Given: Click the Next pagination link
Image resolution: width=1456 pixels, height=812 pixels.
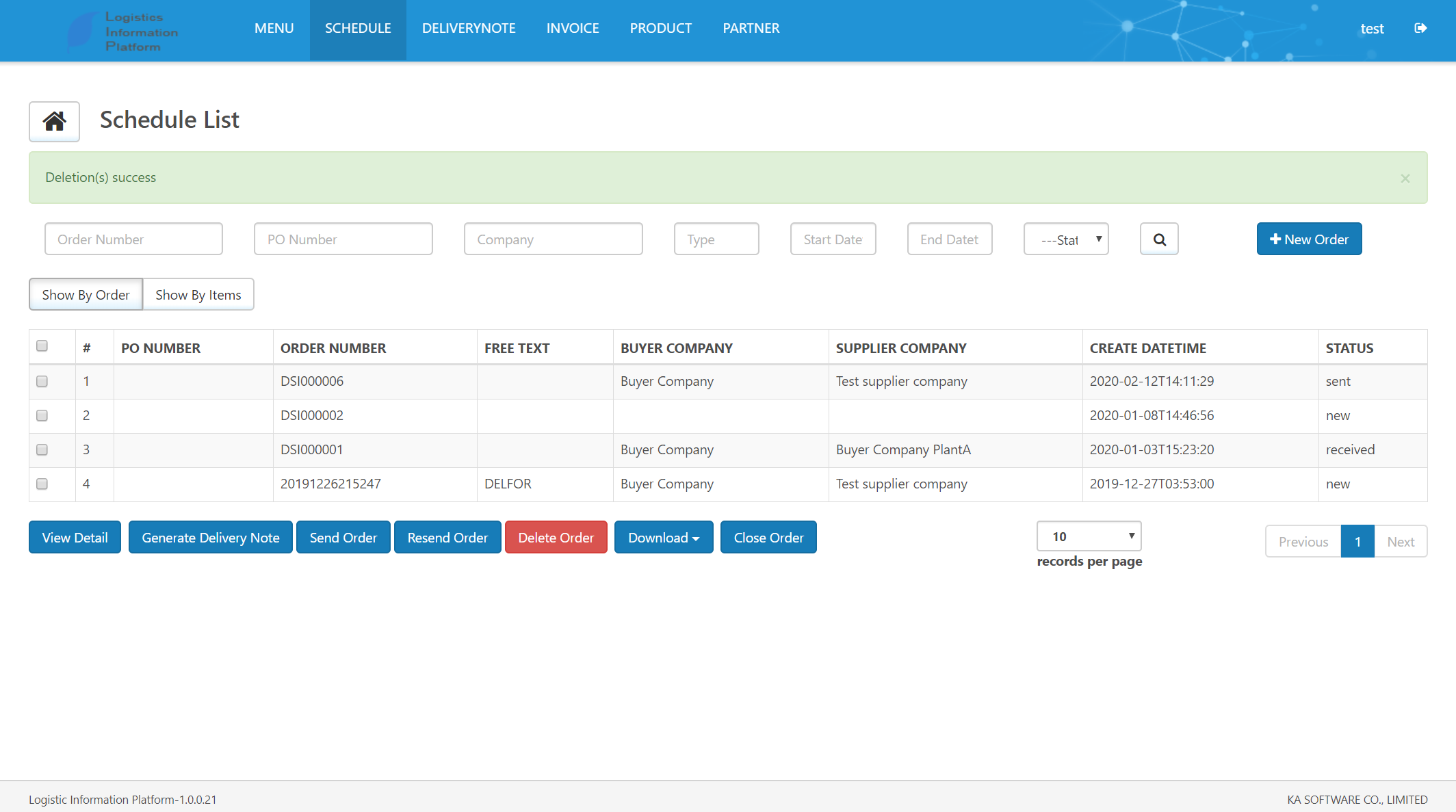Looking at the screenshot, I should point(1401,542).
